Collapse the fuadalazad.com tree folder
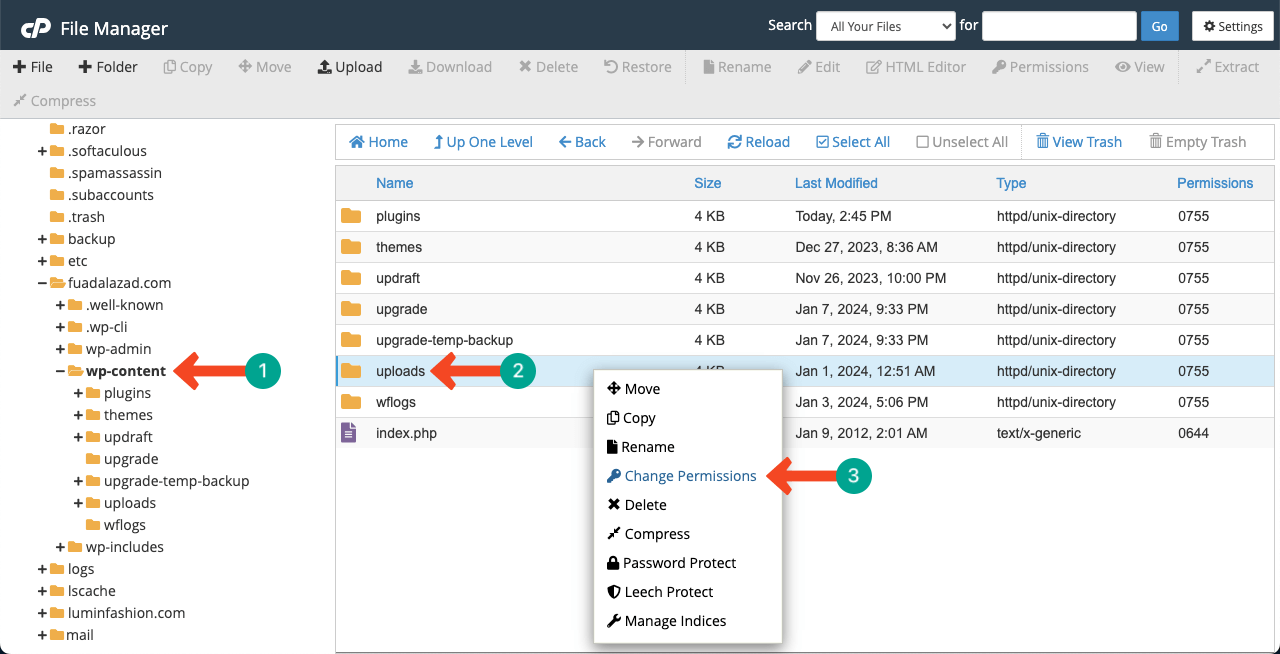The height and width of the screenshot is (654, 1280). pyautogui.click(x=42, y=283)
